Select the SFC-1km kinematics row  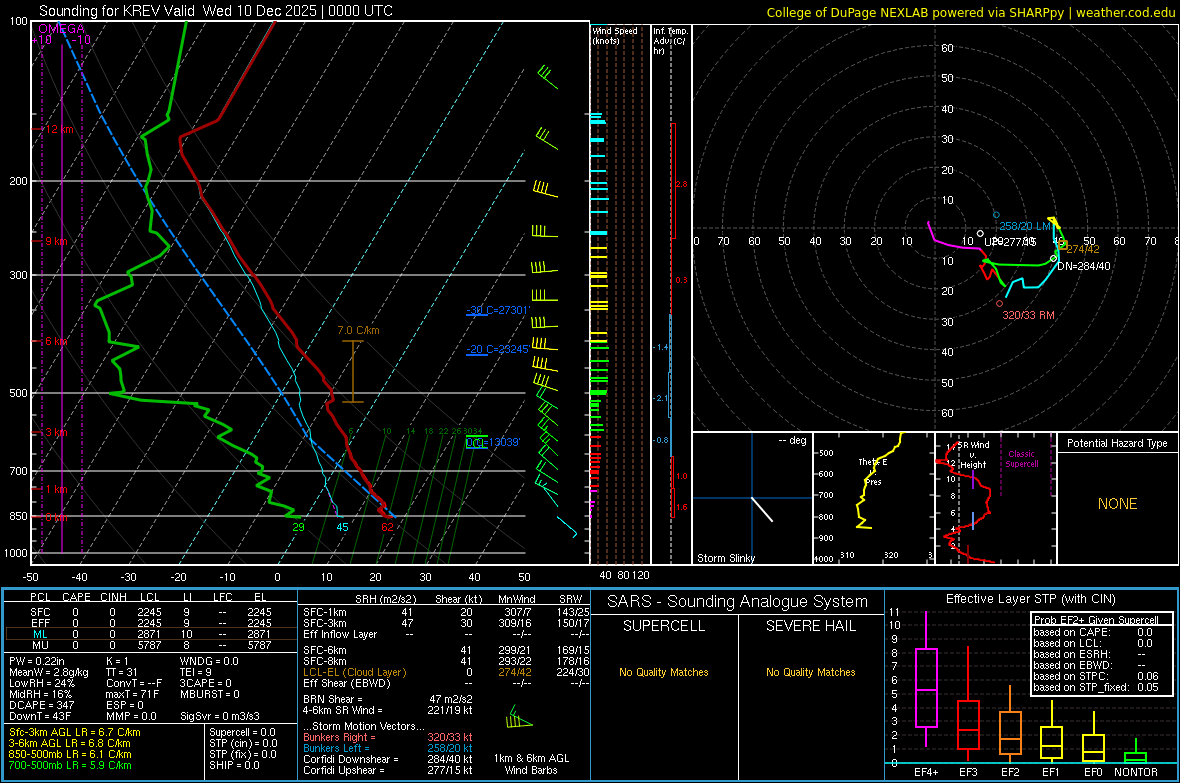click(446, 612)
